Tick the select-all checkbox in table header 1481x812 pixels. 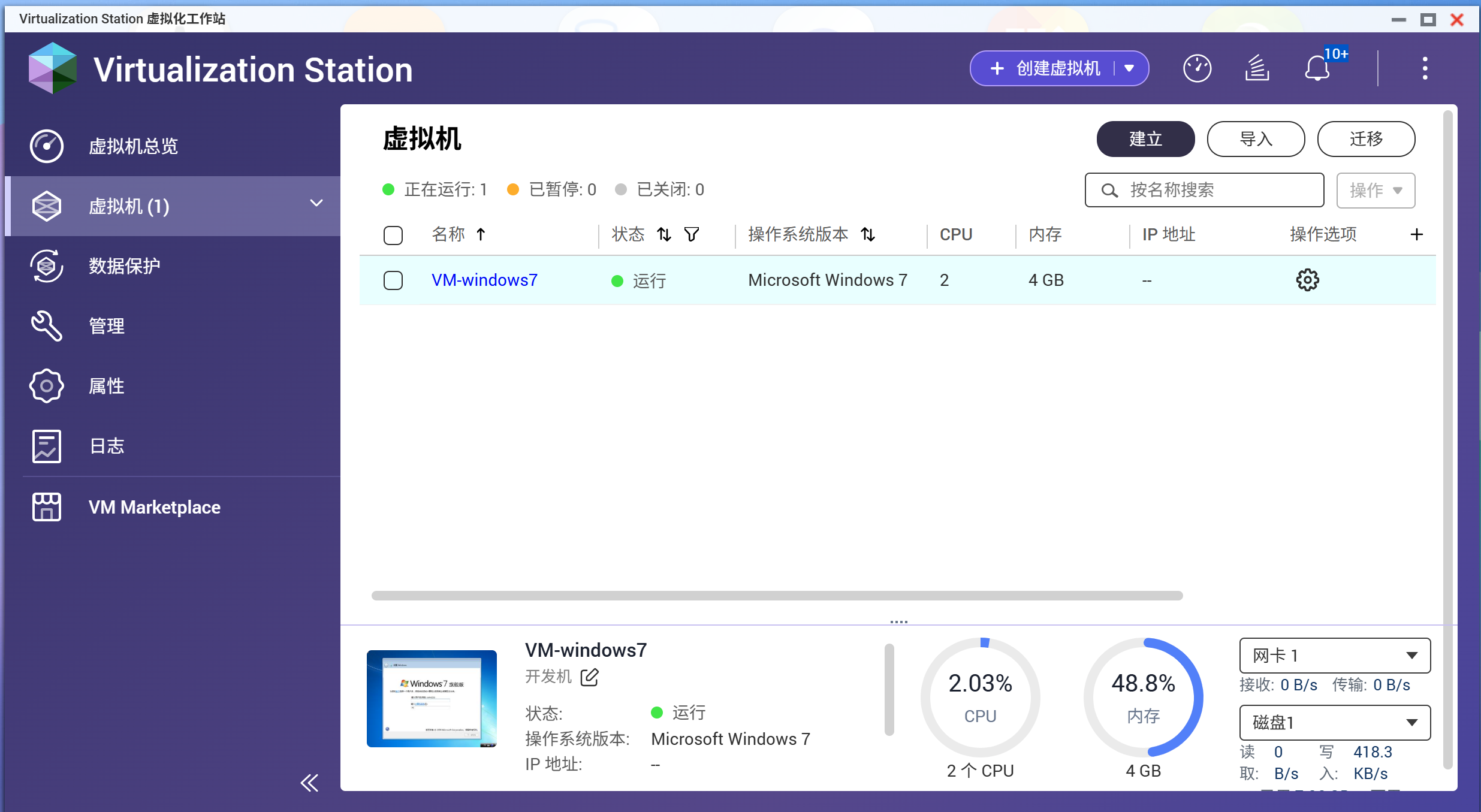click(393, 235)
